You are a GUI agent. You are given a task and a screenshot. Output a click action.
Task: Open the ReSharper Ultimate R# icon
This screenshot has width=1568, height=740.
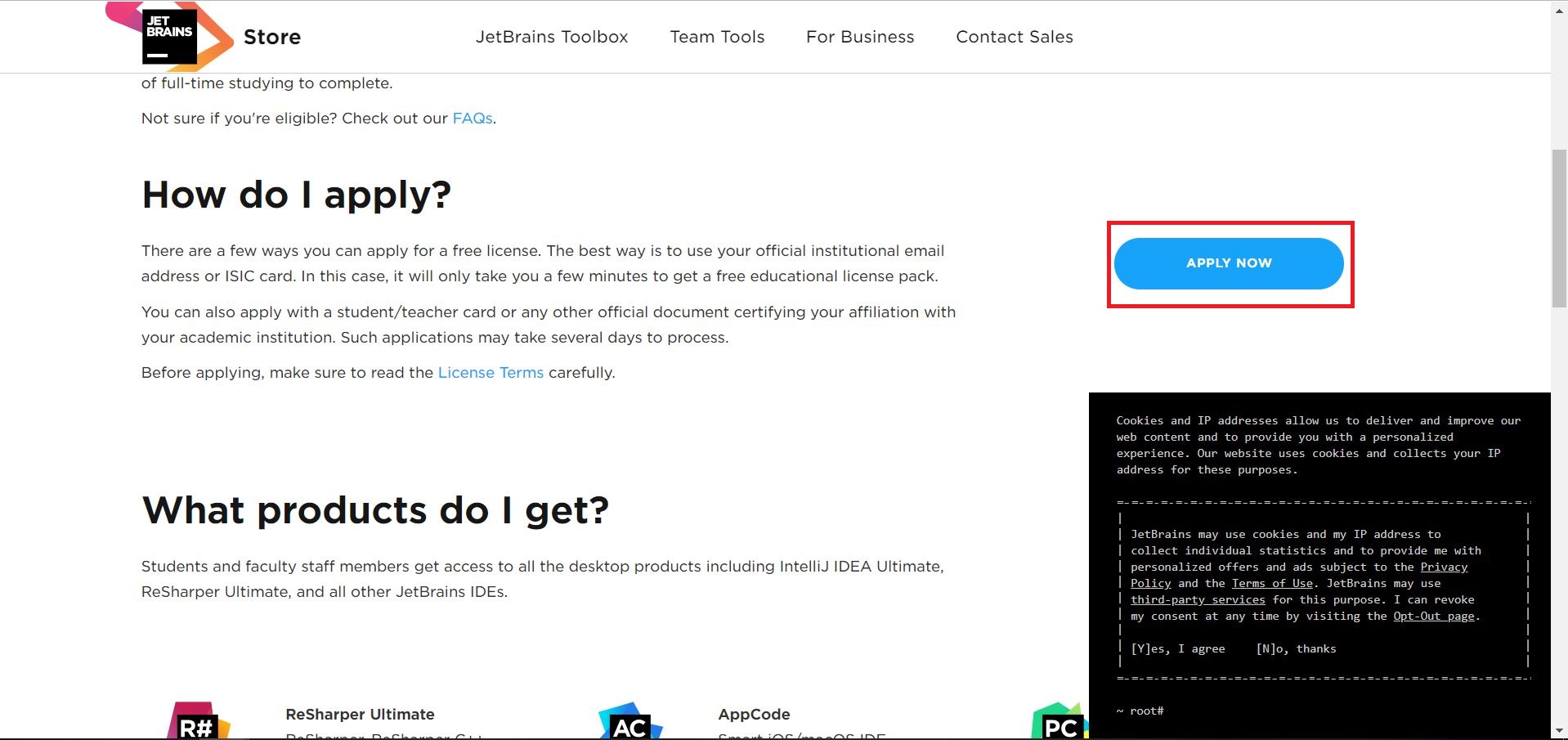(x=199, y=720)
